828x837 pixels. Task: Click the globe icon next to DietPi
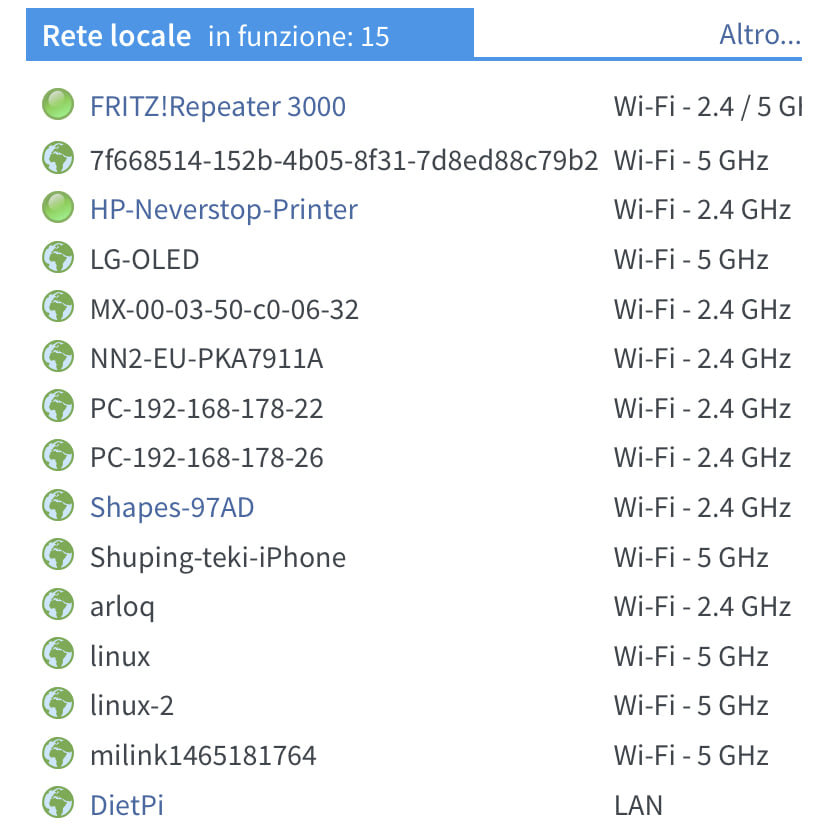pyautogui.click(x=58, y=802)
